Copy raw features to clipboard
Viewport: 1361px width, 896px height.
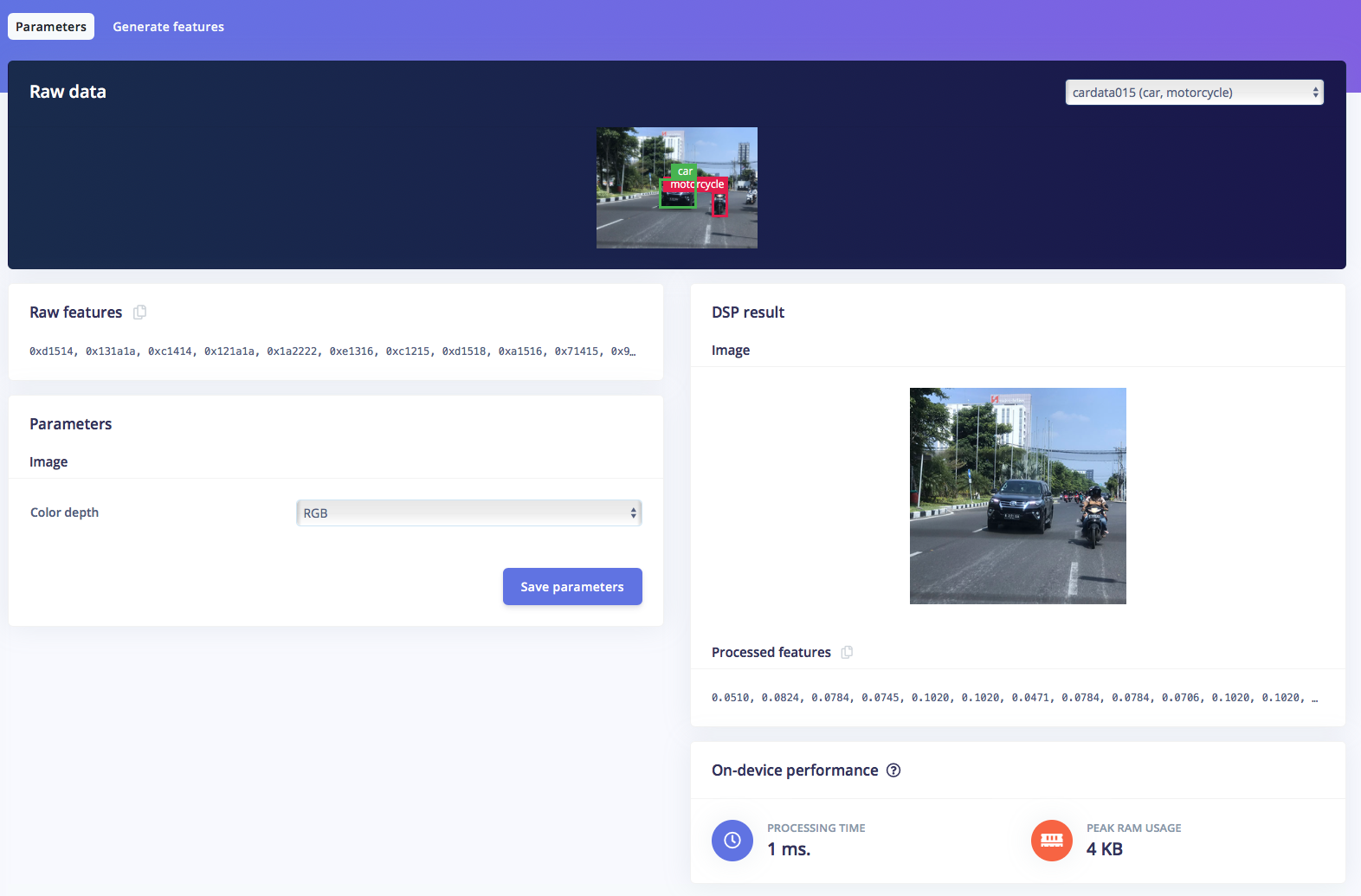click(140, 313)
